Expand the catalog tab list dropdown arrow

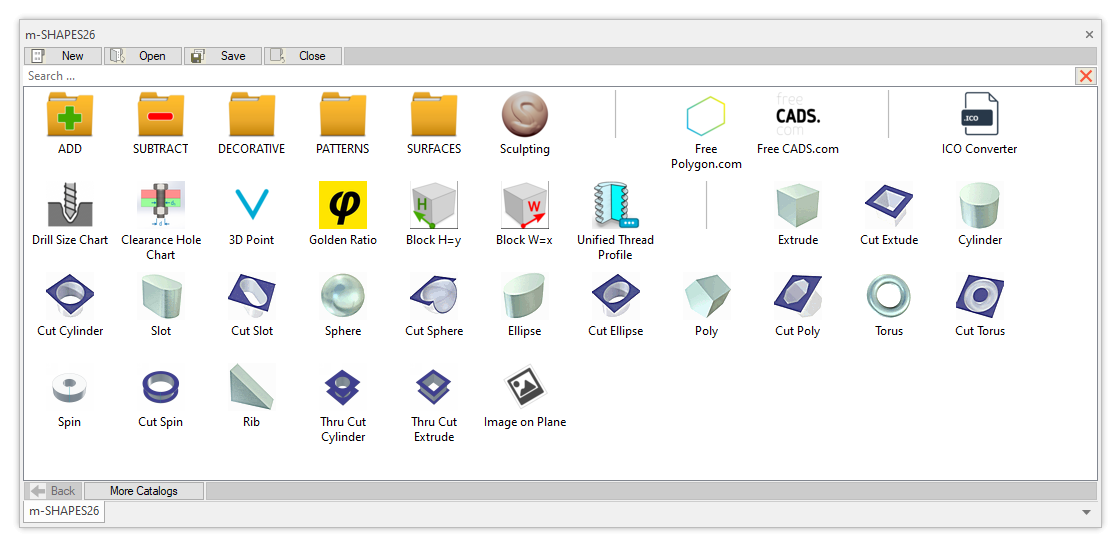[x=1086, y=512]
